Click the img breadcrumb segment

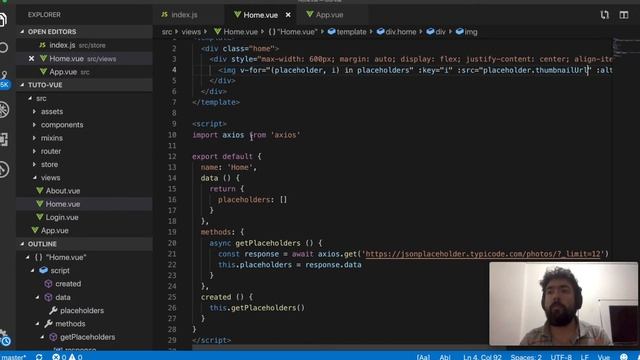(467, 32)
